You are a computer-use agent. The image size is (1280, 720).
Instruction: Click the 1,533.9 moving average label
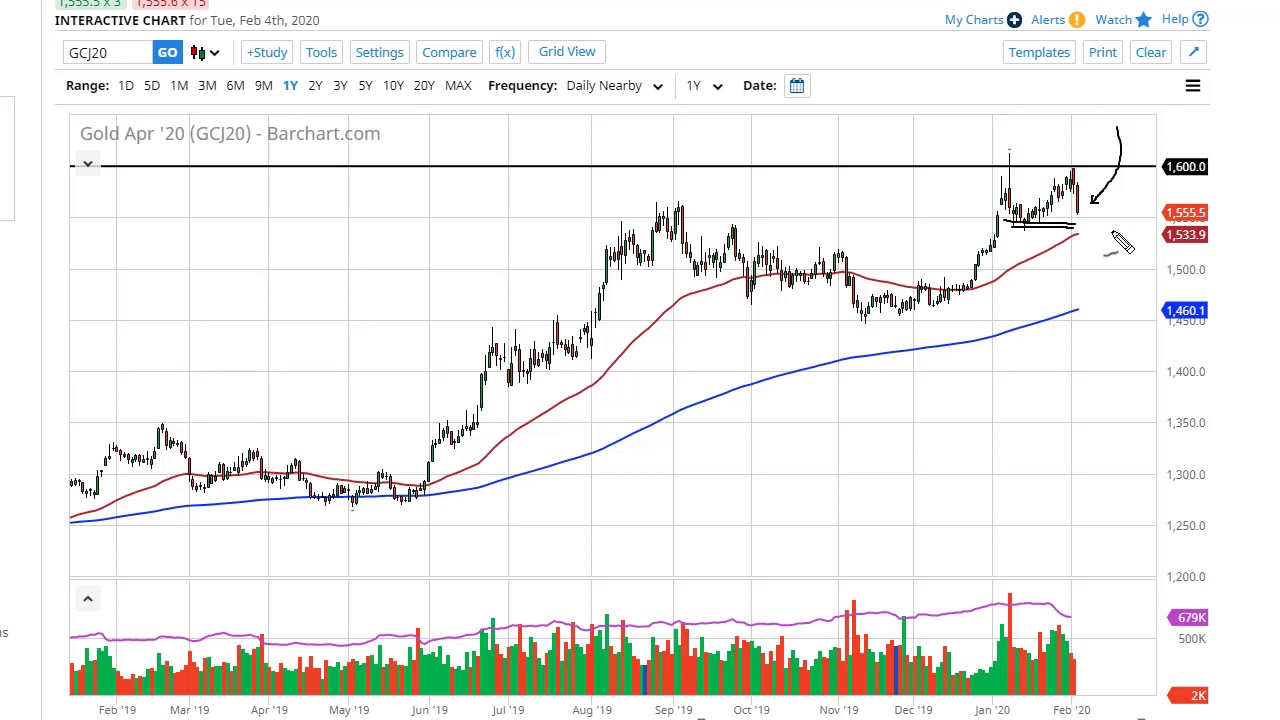[1186, 235]
